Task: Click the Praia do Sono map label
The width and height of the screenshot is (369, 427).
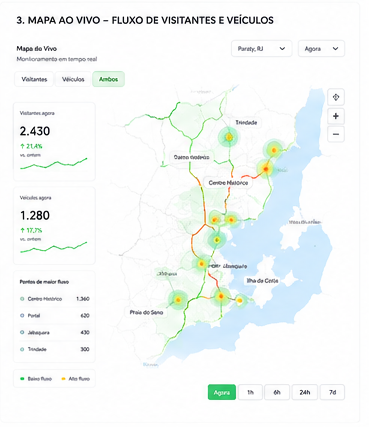Action: coord(146,312)
